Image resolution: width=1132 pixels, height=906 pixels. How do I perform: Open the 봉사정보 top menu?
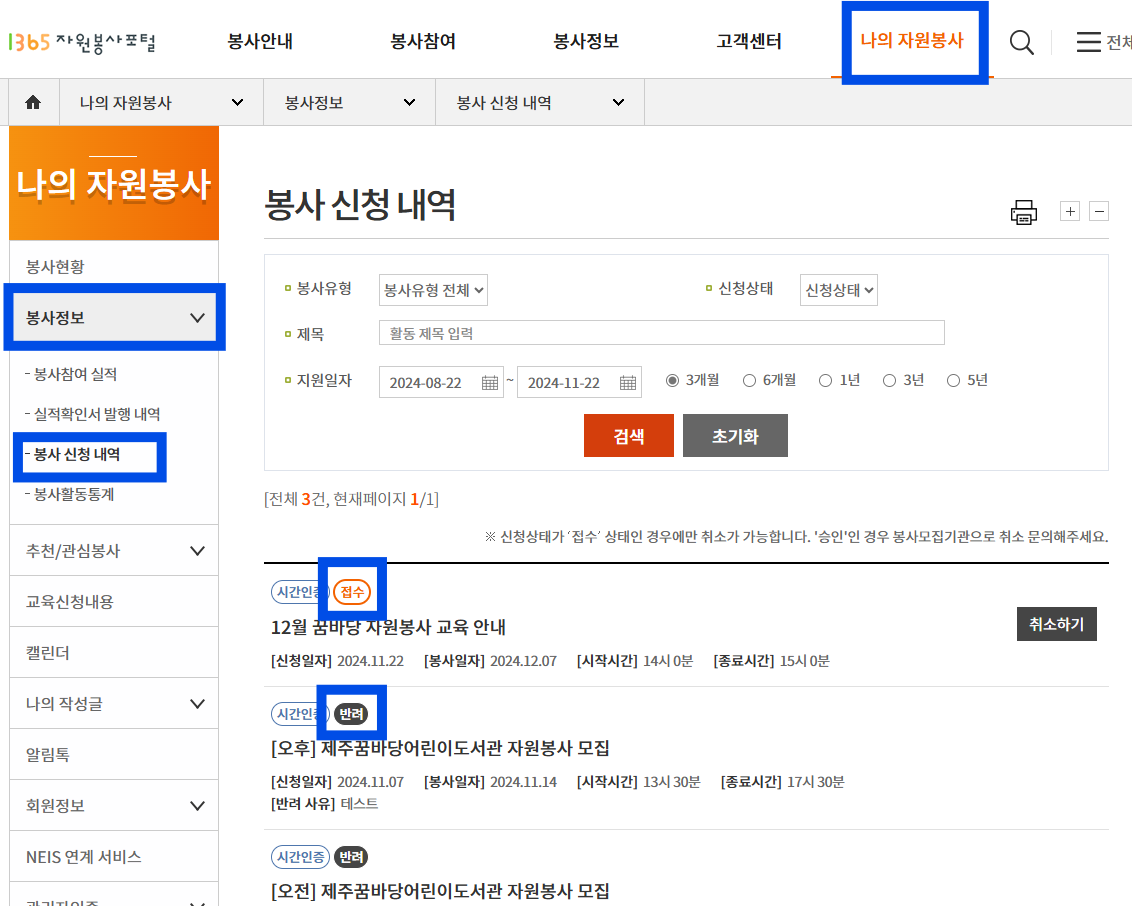[x=586, y=41]
